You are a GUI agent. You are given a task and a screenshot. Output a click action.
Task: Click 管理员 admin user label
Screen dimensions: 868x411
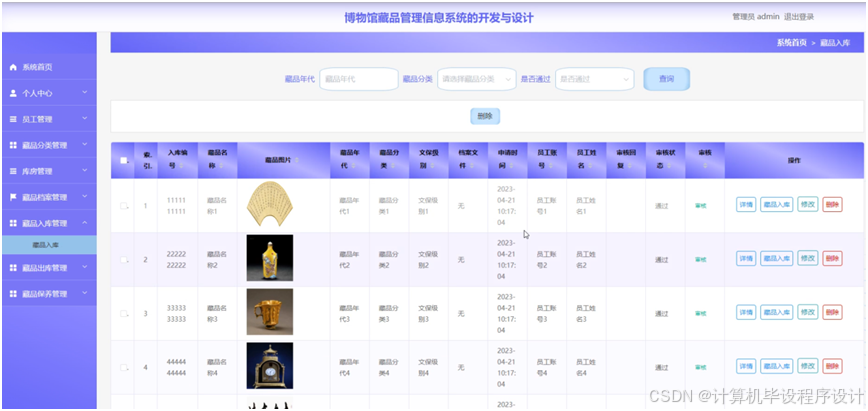coord(756,17)
